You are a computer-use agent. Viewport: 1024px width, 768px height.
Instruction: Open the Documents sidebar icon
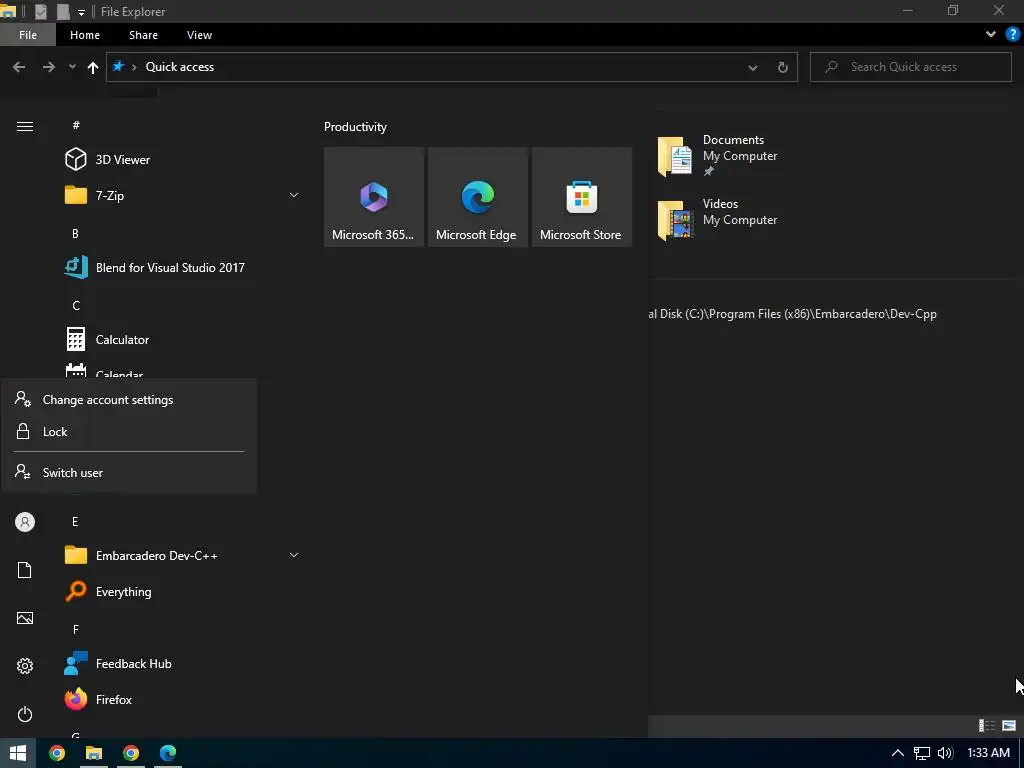pos(25,570)
